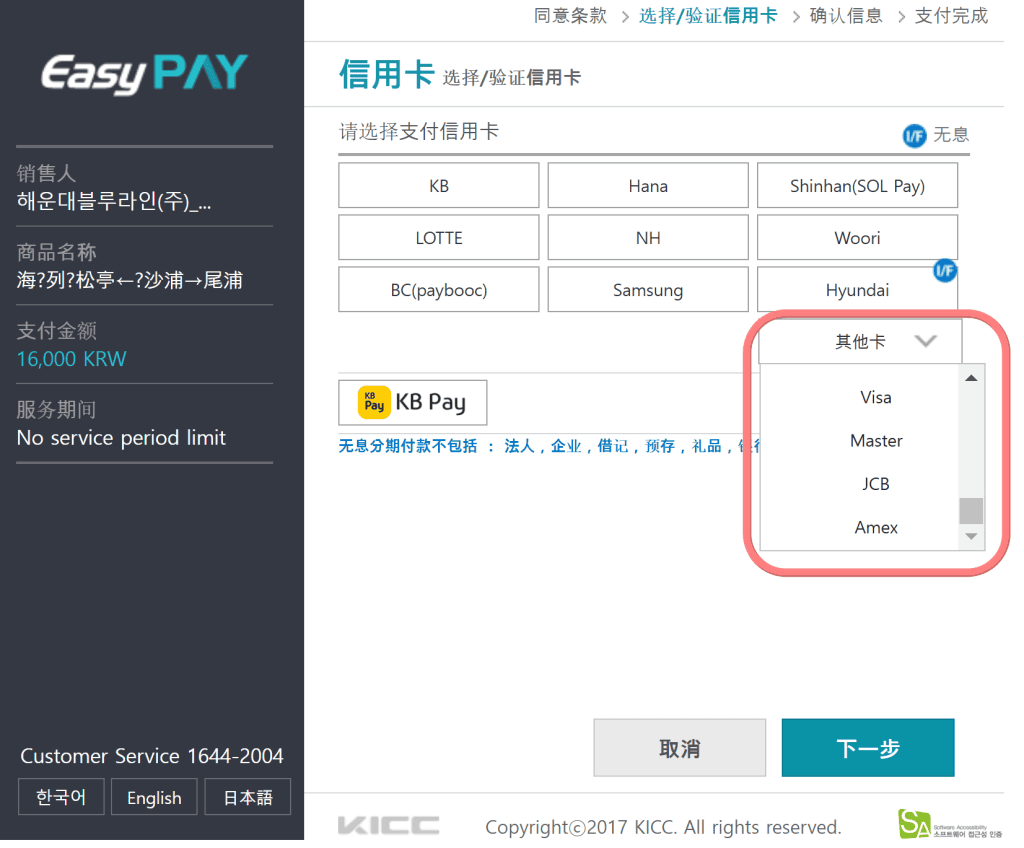Click the 取消 cancel button

(x=679, y=748)
